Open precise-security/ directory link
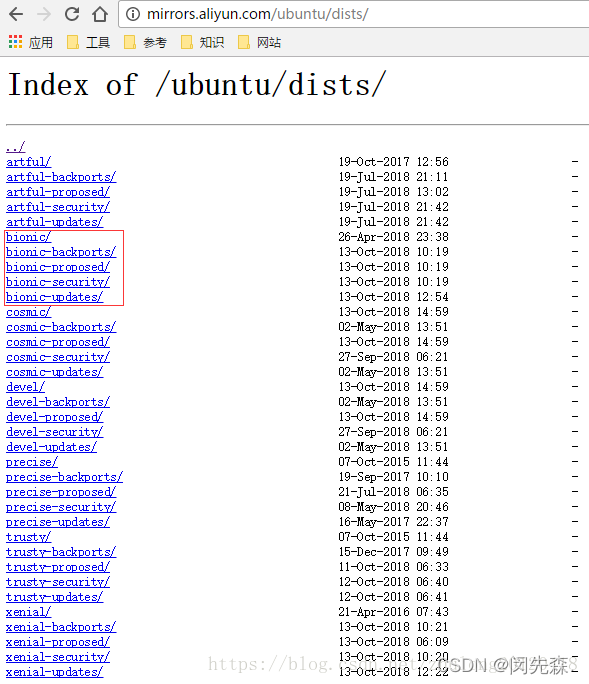The height and width of the screenshot is (684, 589). (61, 507)
